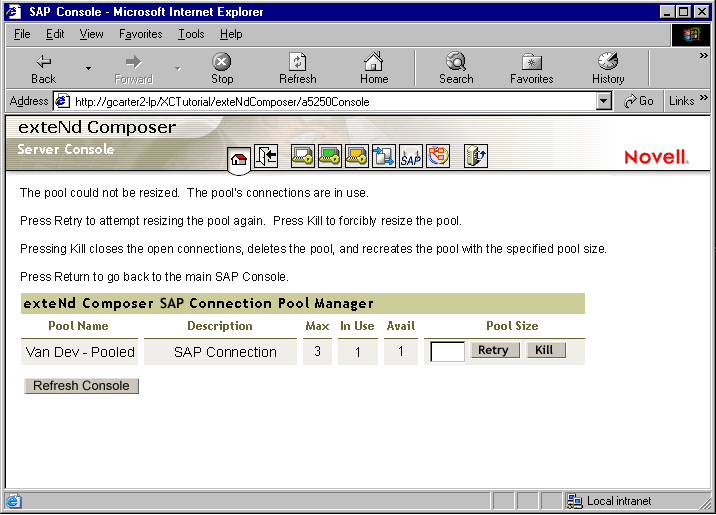This screenshot has height=515, width=716.
Task: Open the File menu
Action: click(x=22, y=34)
